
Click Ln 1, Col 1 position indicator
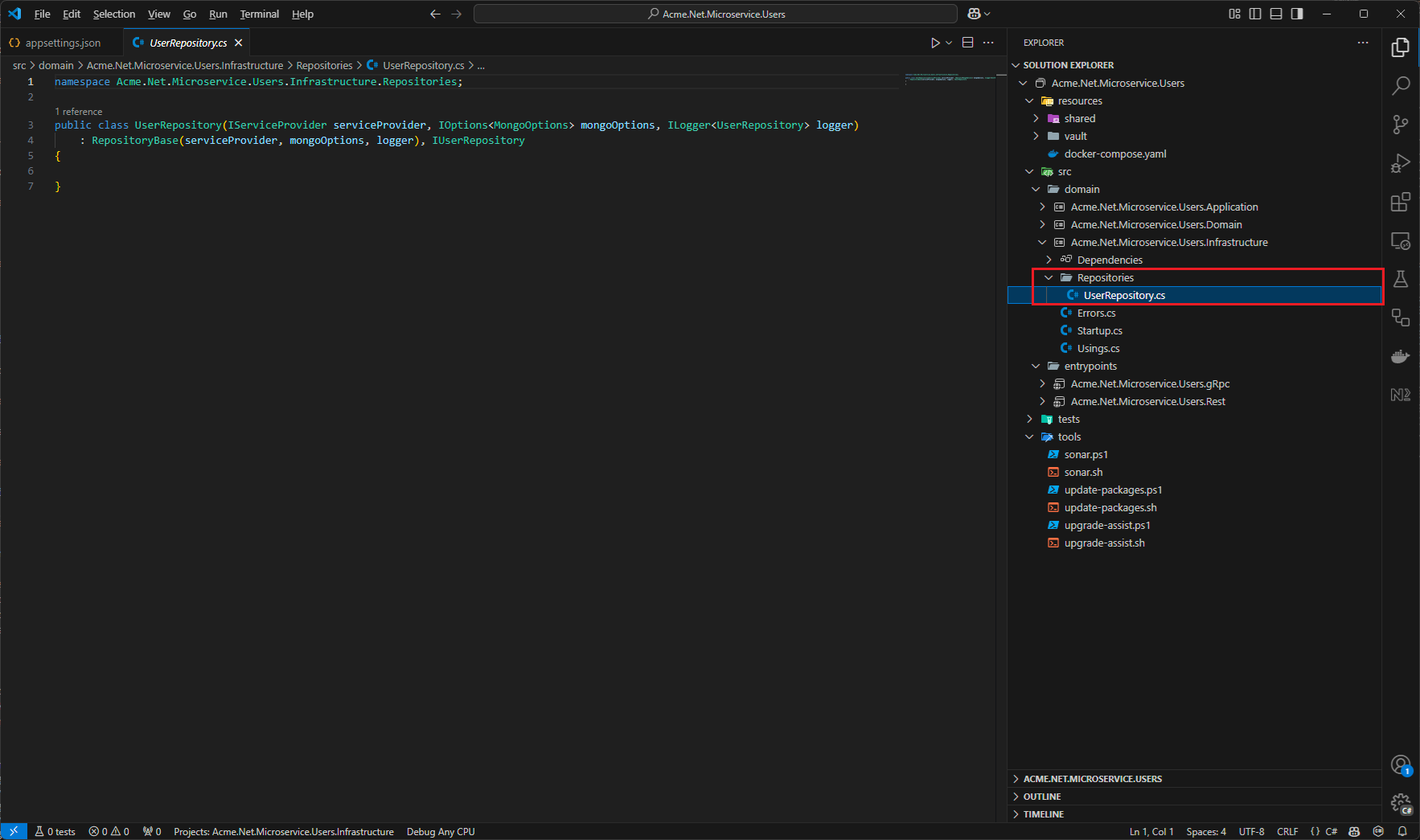tap(1151, 831)
